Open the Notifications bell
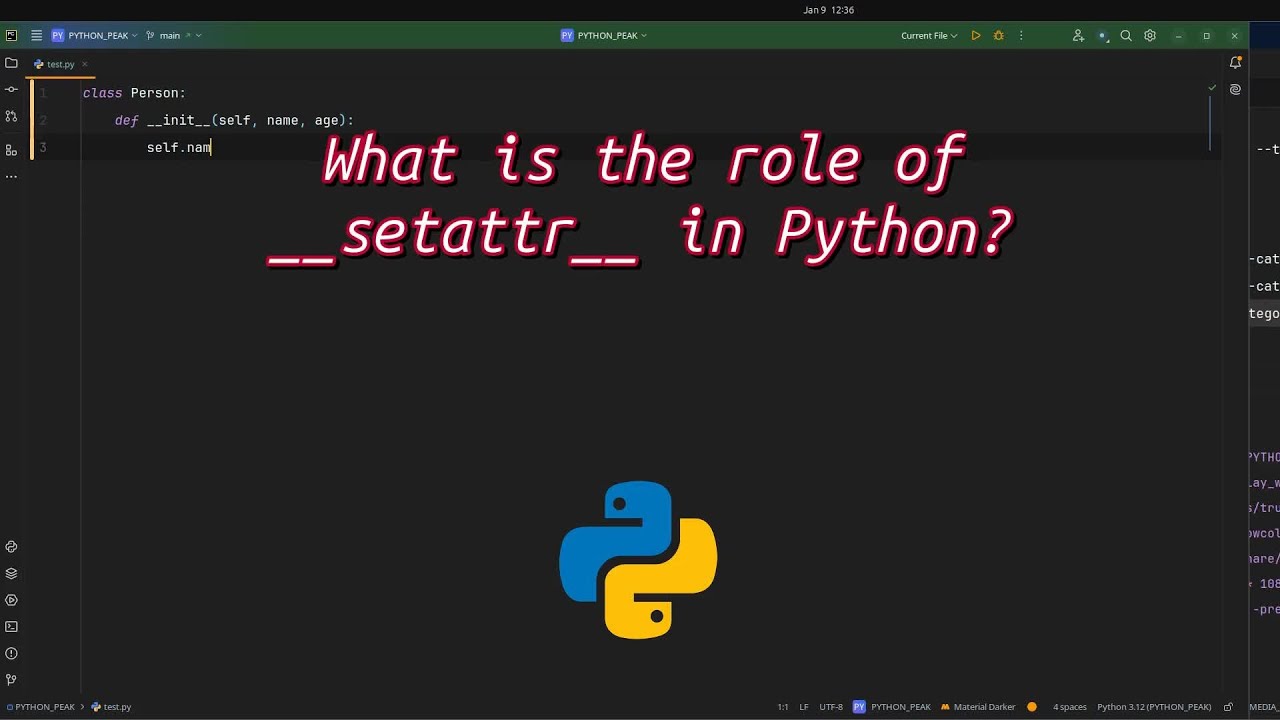Image resolution: width=1280 pixels, height=720 pixels. point(1235,62)
